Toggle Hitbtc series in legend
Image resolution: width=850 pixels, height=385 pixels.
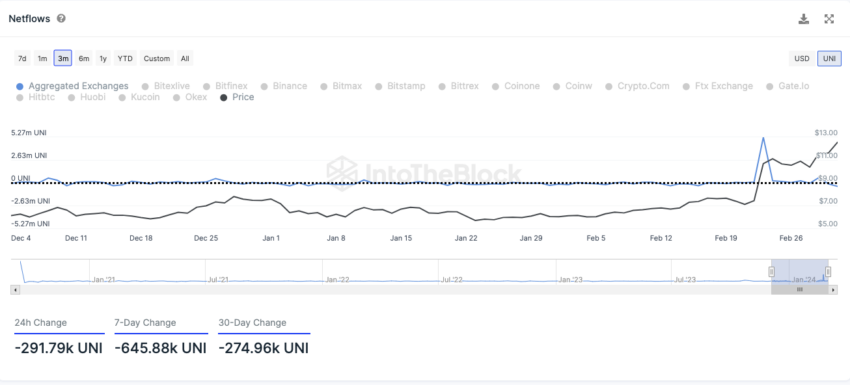(36, 97)
